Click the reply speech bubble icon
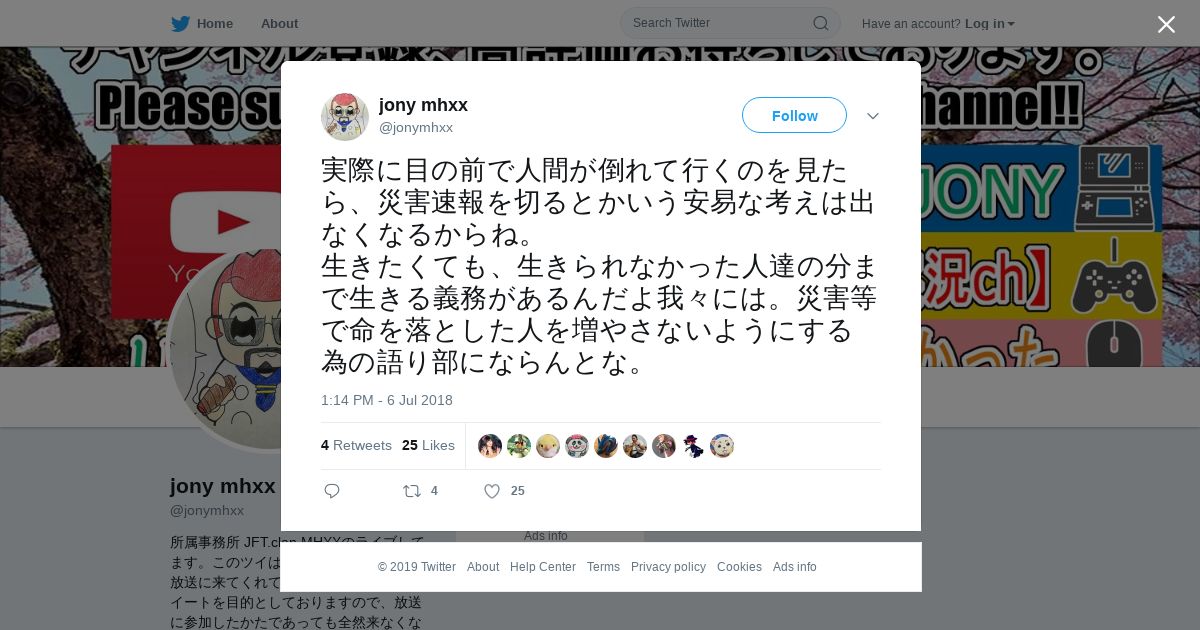The height and width of the screenshot is (630, 1200). tap(332, 491)
